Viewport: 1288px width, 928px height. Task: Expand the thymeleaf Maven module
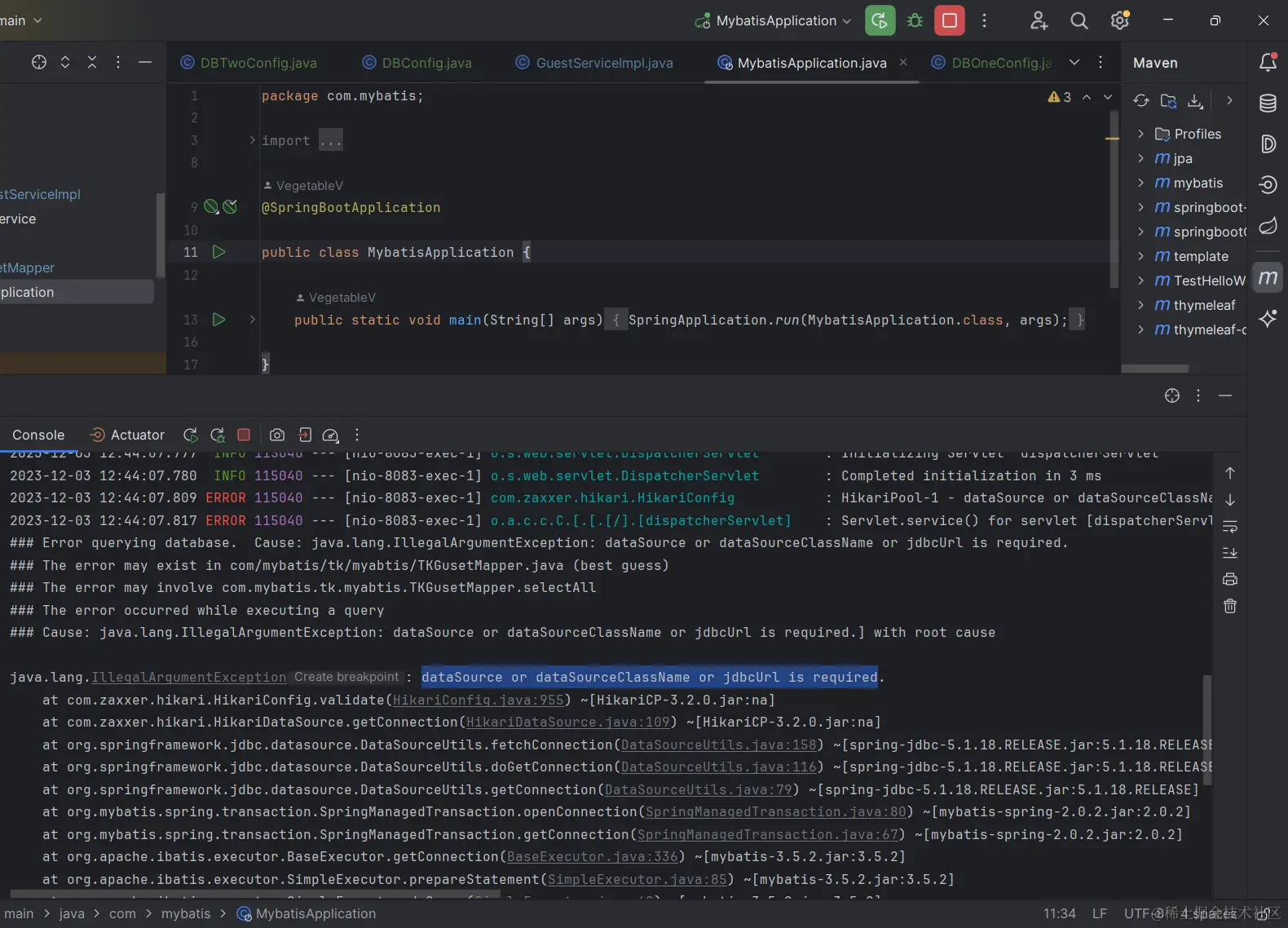(x=1140, y=305)
